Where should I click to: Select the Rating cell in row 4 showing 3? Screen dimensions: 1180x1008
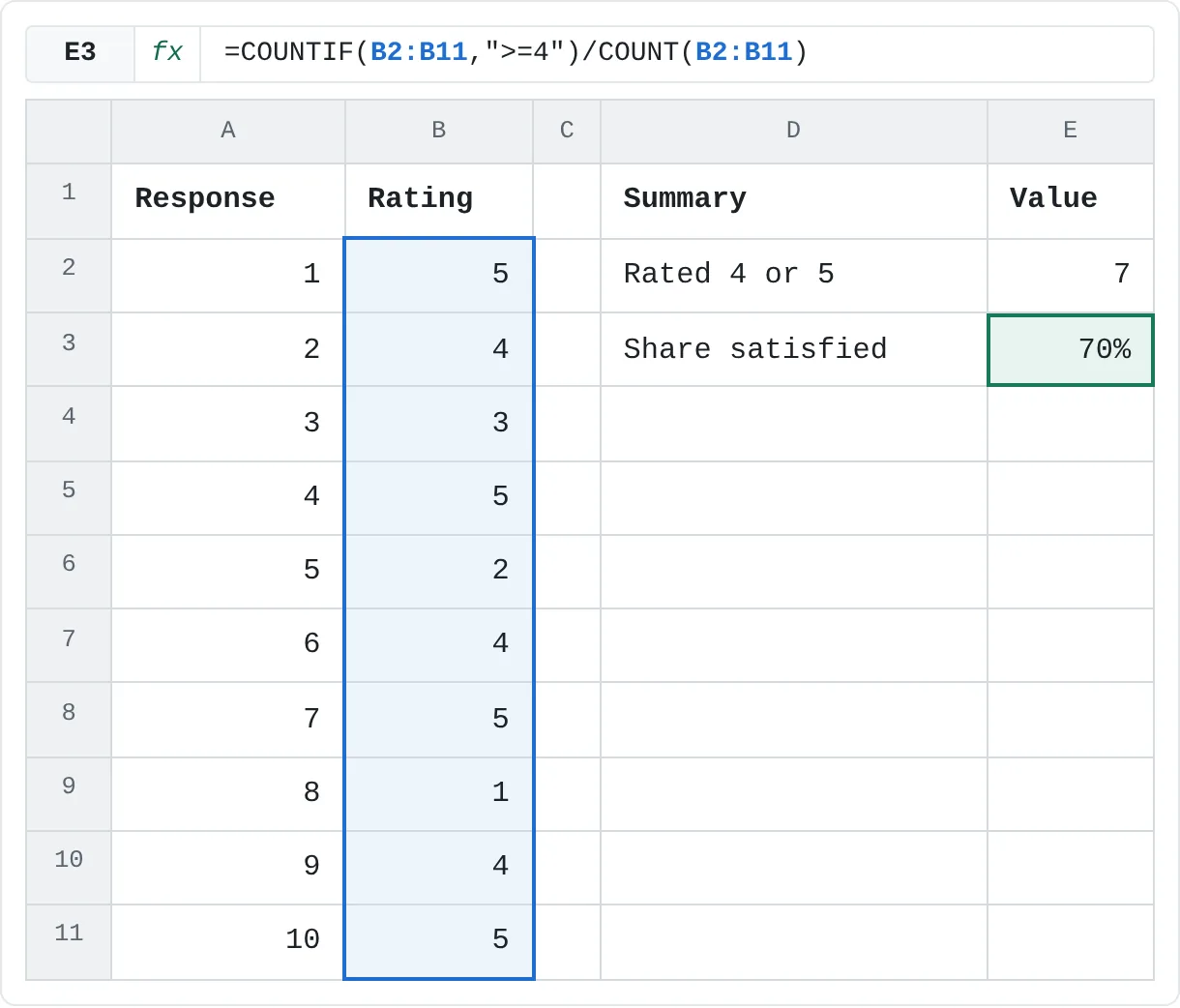click(439, 424)
